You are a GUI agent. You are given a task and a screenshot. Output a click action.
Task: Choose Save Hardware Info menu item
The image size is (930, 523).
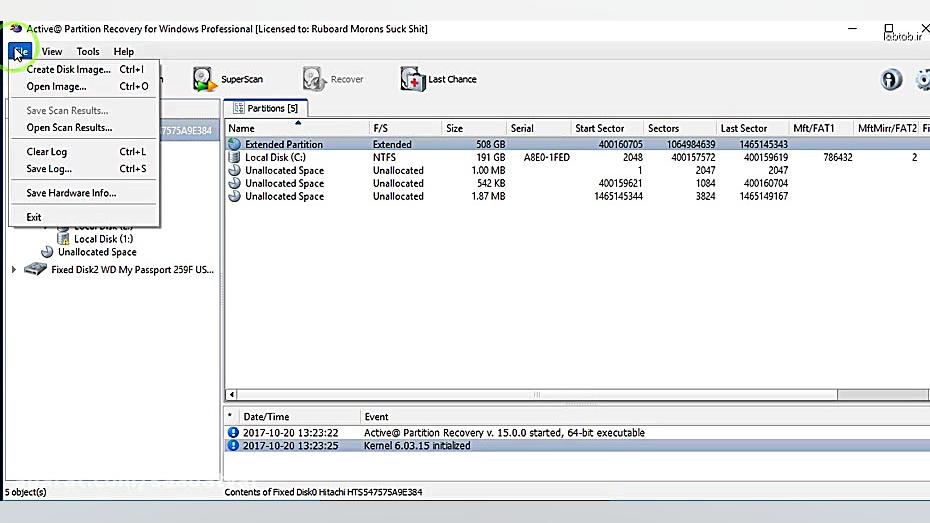71,193
